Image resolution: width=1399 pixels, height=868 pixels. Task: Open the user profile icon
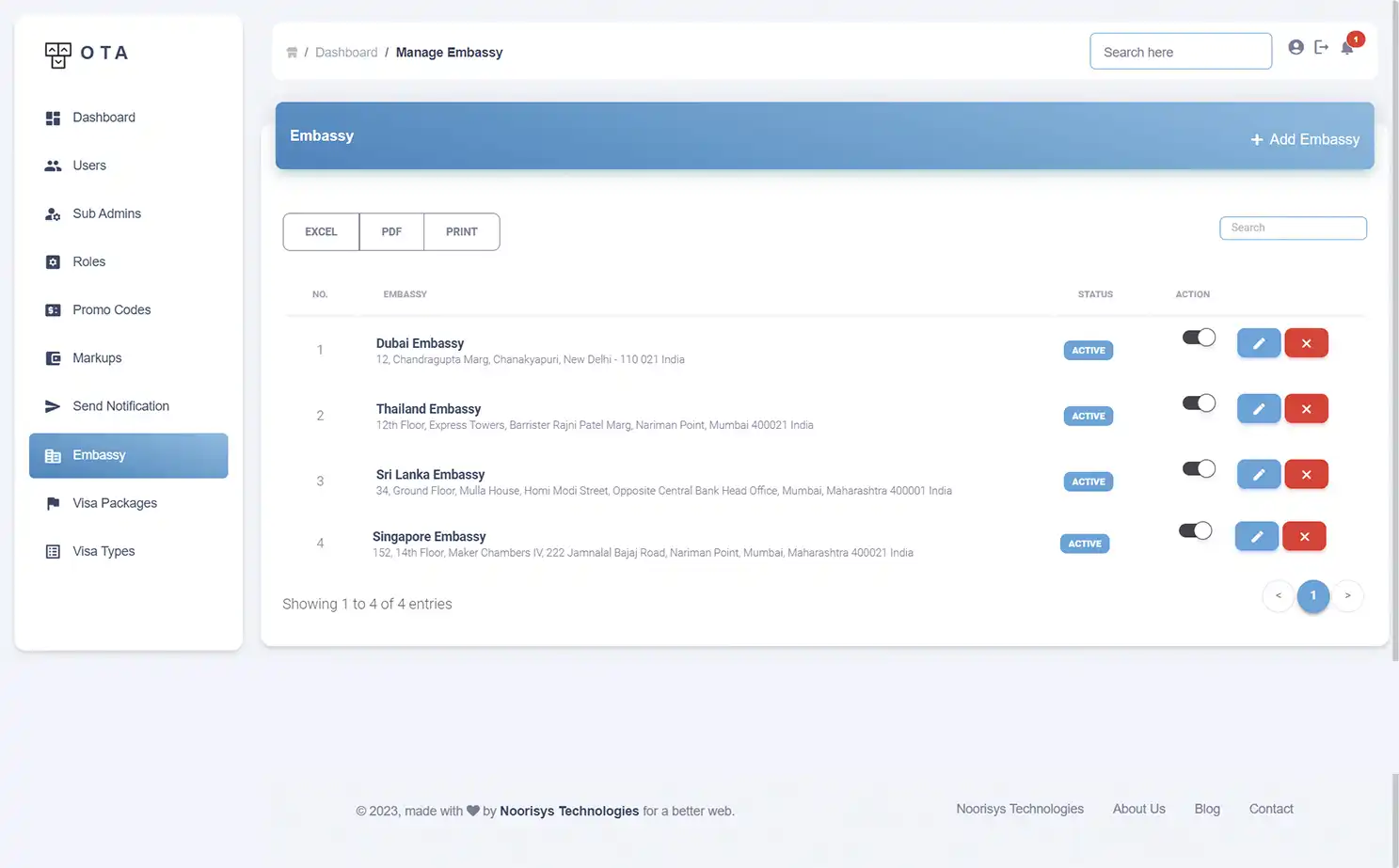coord(1296,47)
